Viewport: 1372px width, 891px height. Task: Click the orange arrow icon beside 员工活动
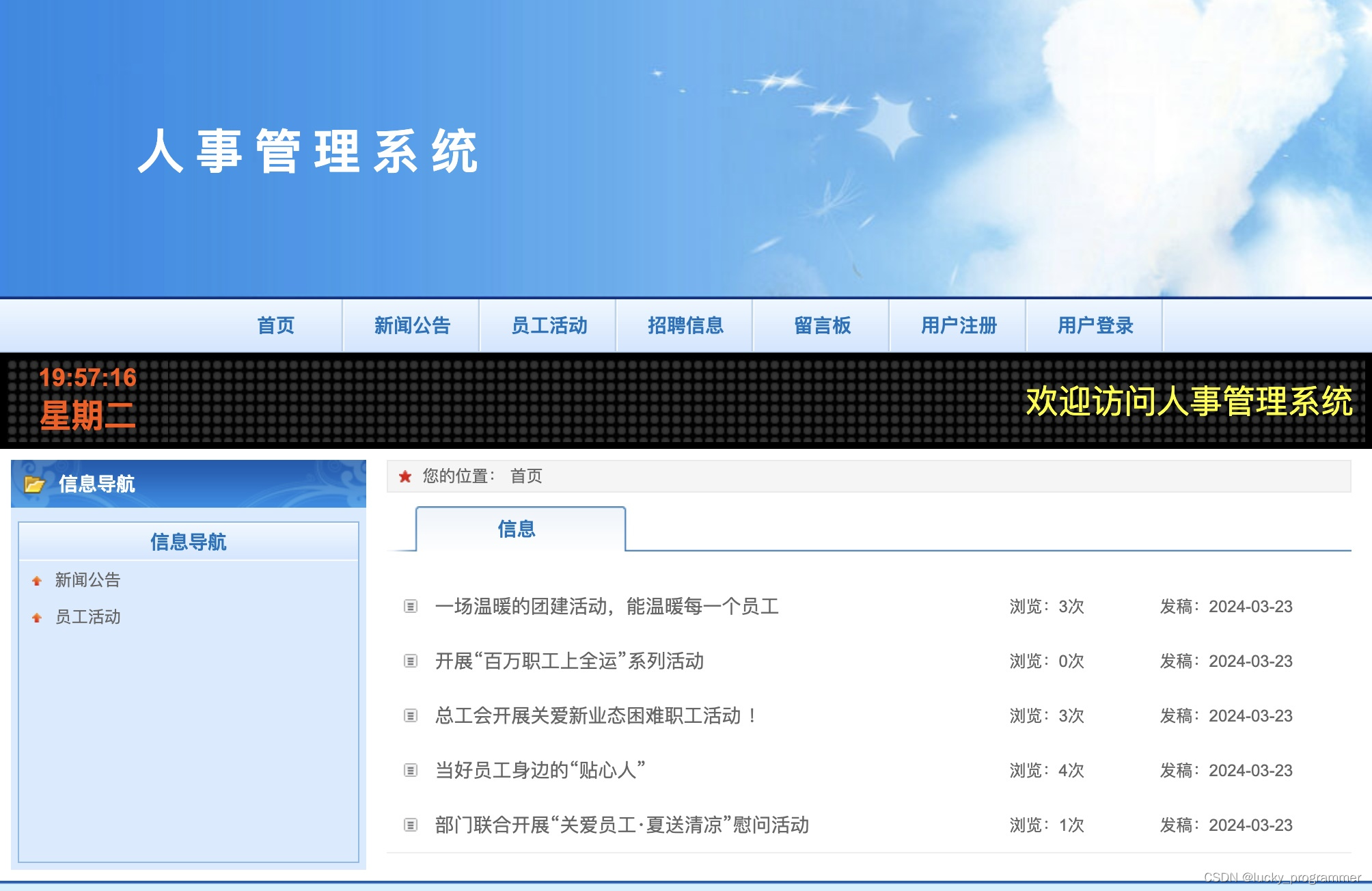pyautogui.click(x=37, y=618)
